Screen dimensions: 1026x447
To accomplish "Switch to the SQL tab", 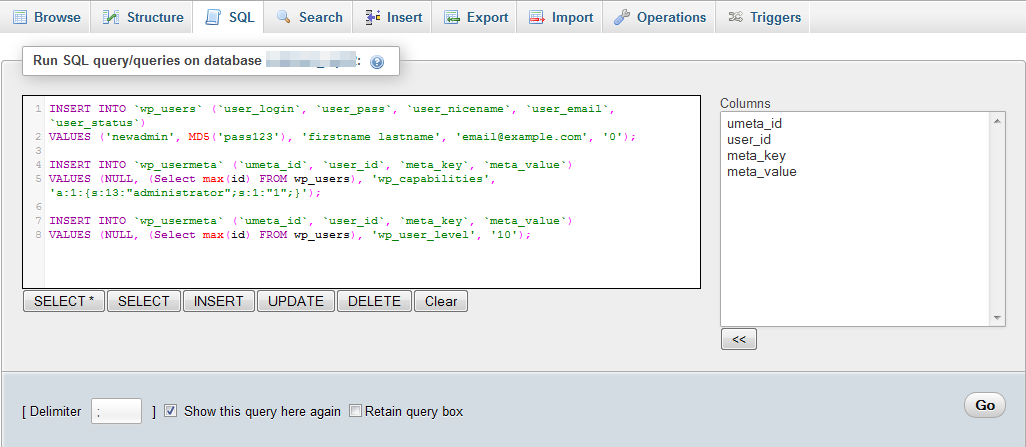I will coord(228,17).
